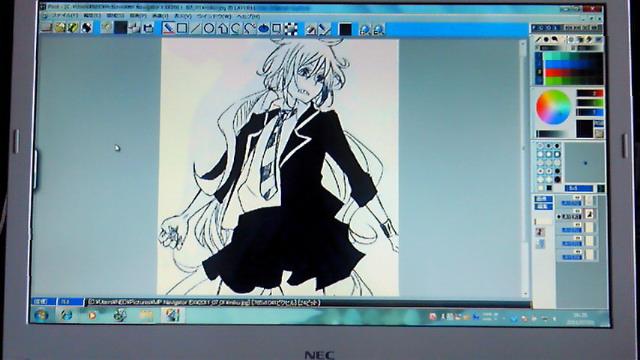Screen dimensions: 640x360
Task: Select the freehand pen drawing tool
Action: [x=168, y=28]
